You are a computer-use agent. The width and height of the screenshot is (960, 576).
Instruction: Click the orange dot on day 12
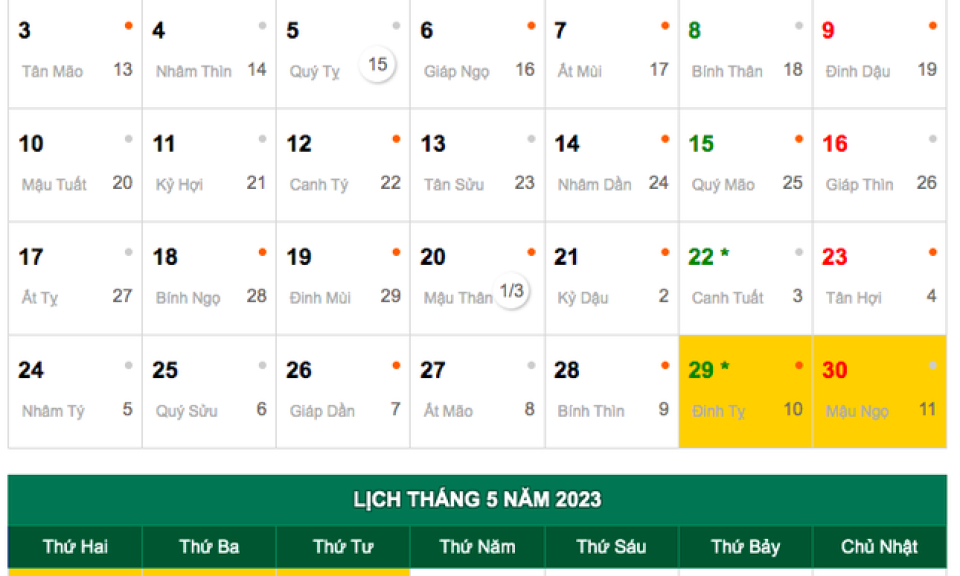[397, 139]
